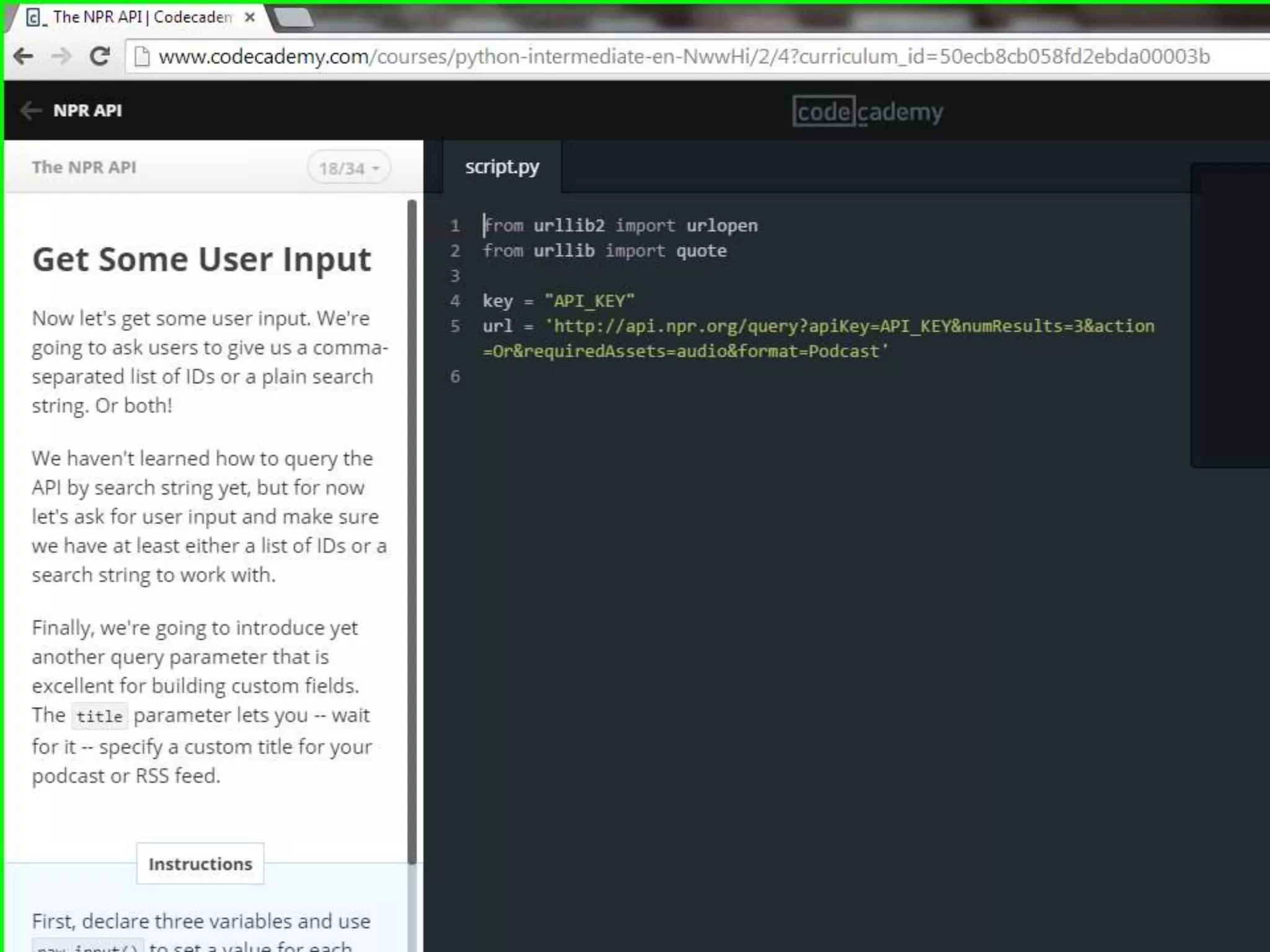Go back via NPR API arrow icon
The image size is (1270, 952).
(30, 110)
